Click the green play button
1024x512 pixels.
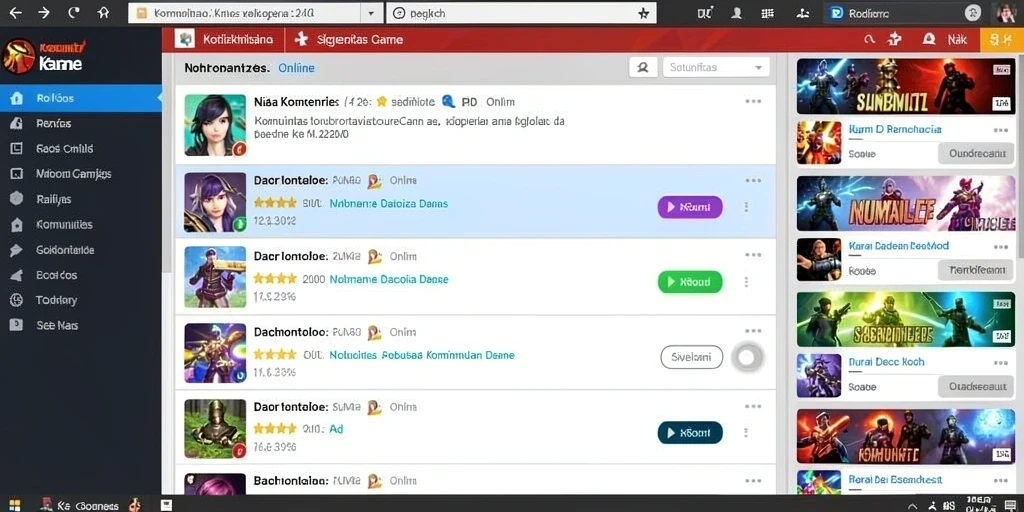tap(690, 282)
